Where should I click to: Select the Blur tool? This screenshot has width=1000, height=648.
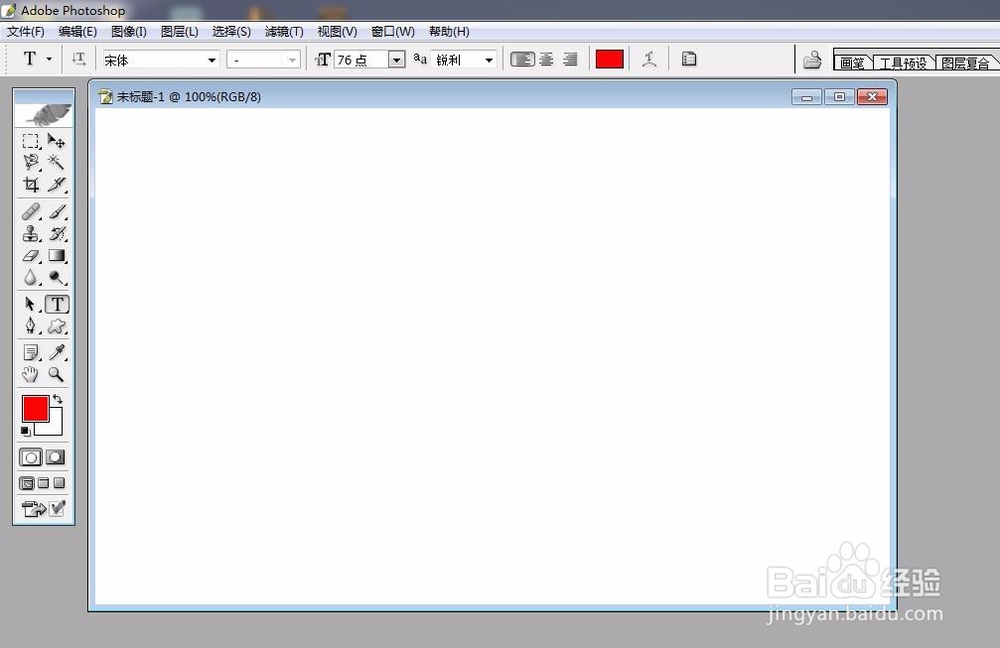point(31,277)
